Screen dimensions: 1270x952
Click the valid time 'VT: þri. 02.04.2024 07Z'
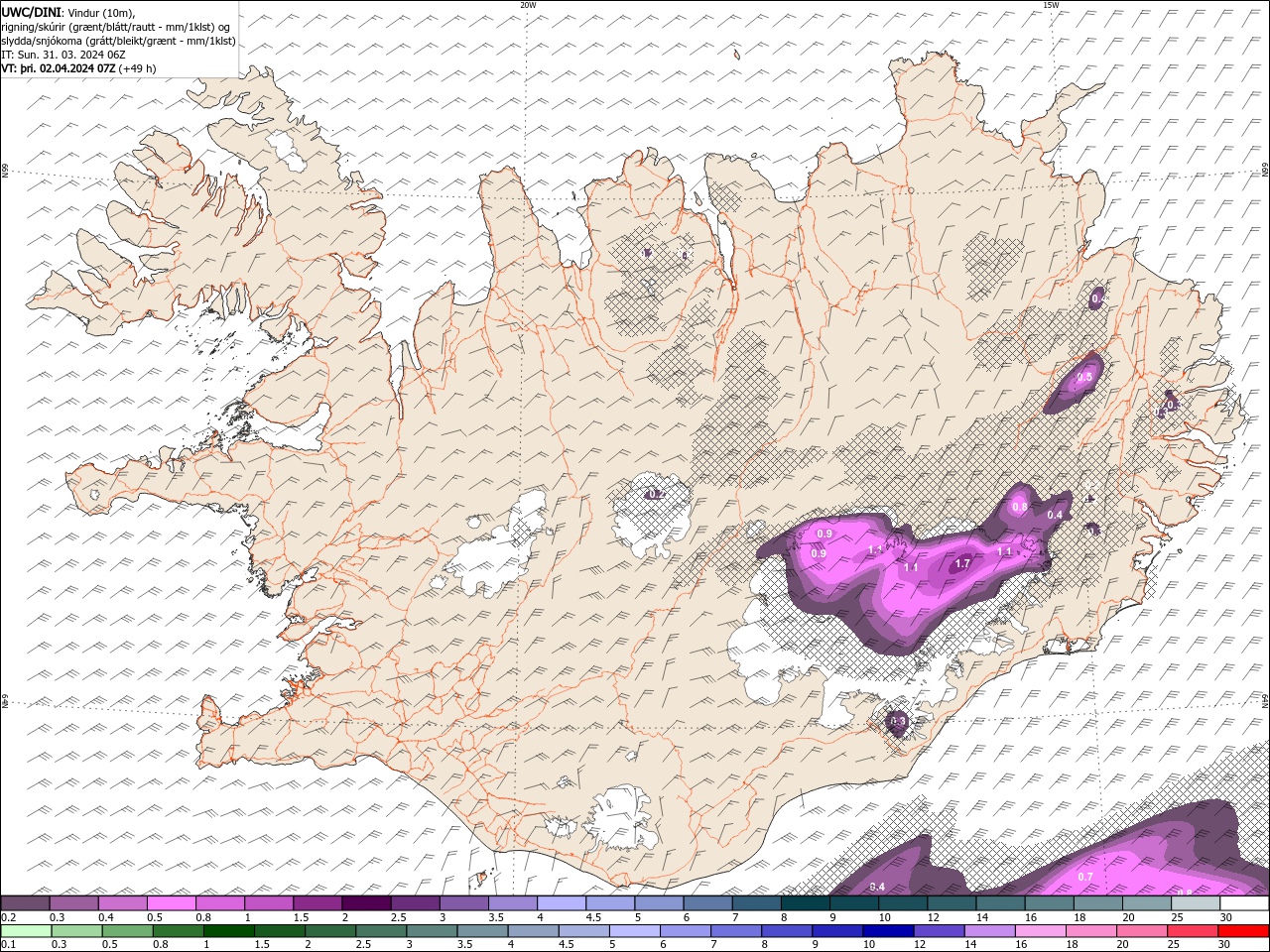pos(59,68)
